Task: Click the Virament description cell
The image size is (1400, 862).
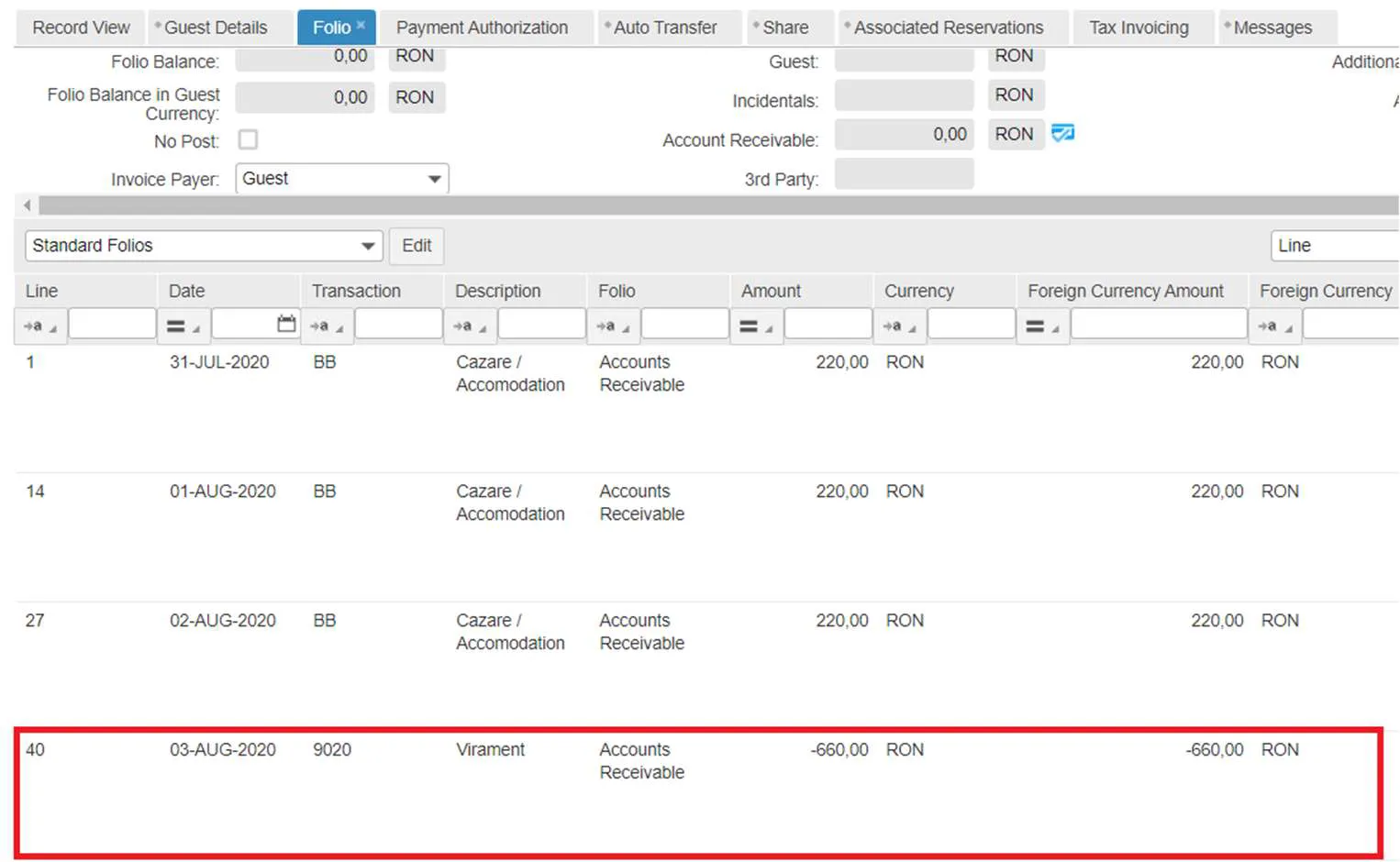Action: click(x=490, y=750)
